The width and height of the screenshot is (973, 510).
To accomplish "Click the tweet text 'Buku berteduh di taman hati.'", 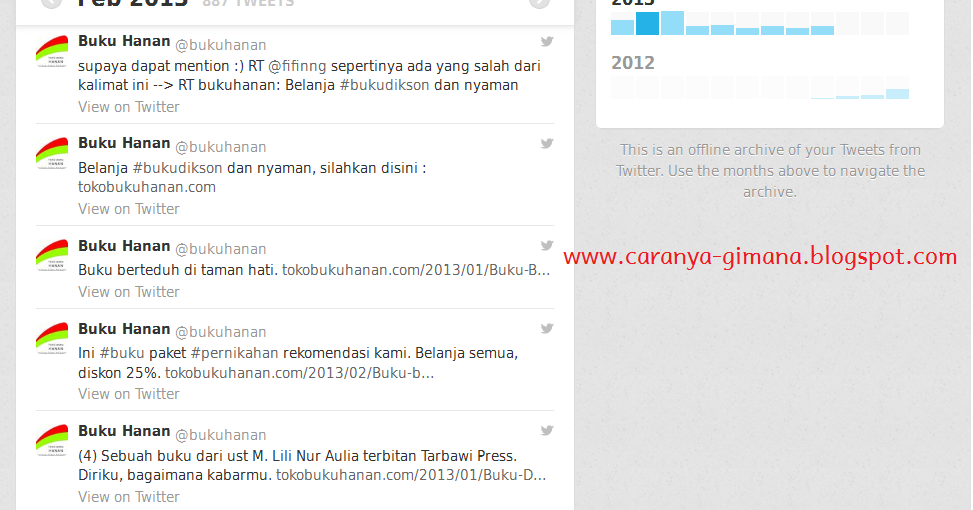I will pos(178,271).
